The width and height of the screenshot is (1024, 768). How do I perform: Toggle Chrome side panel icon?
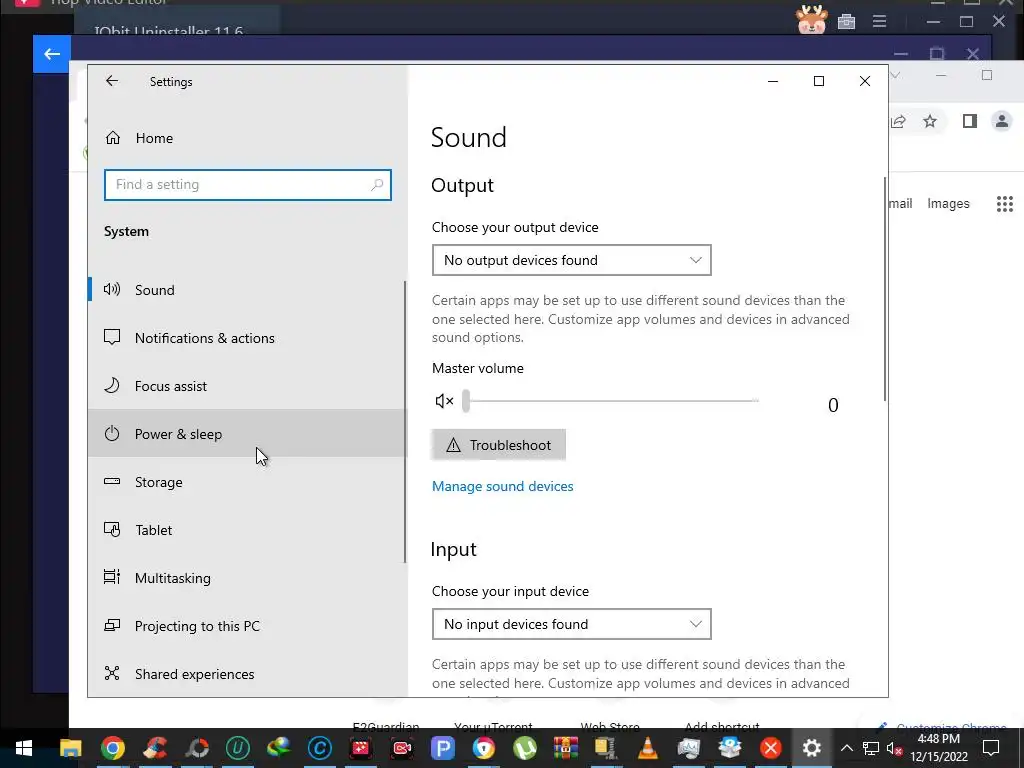pos(970,121)
